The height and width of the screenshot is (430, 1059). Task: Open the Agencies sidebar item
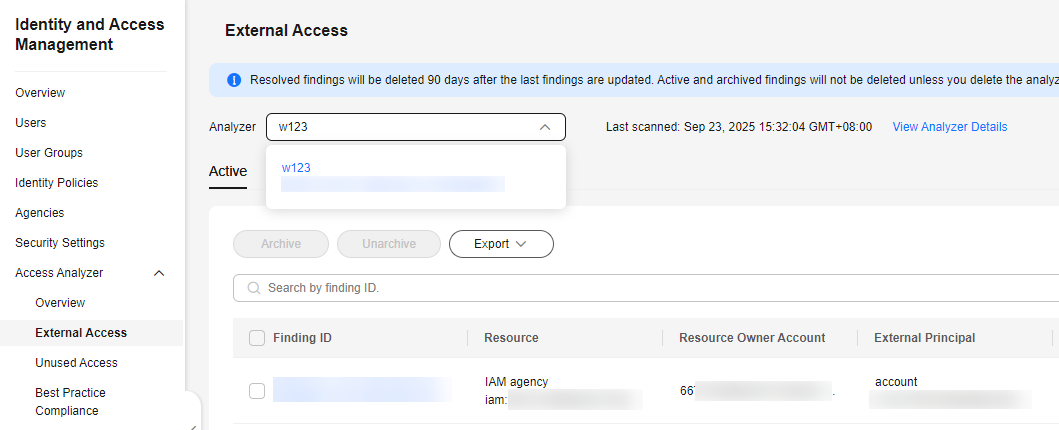(x=40, y=213)
